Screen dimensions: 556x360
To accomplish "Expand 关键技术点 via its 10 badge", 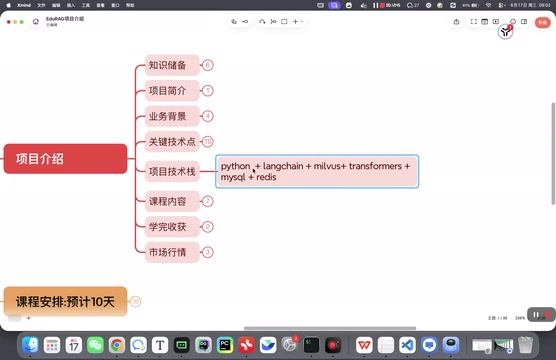I will point(208,142).
